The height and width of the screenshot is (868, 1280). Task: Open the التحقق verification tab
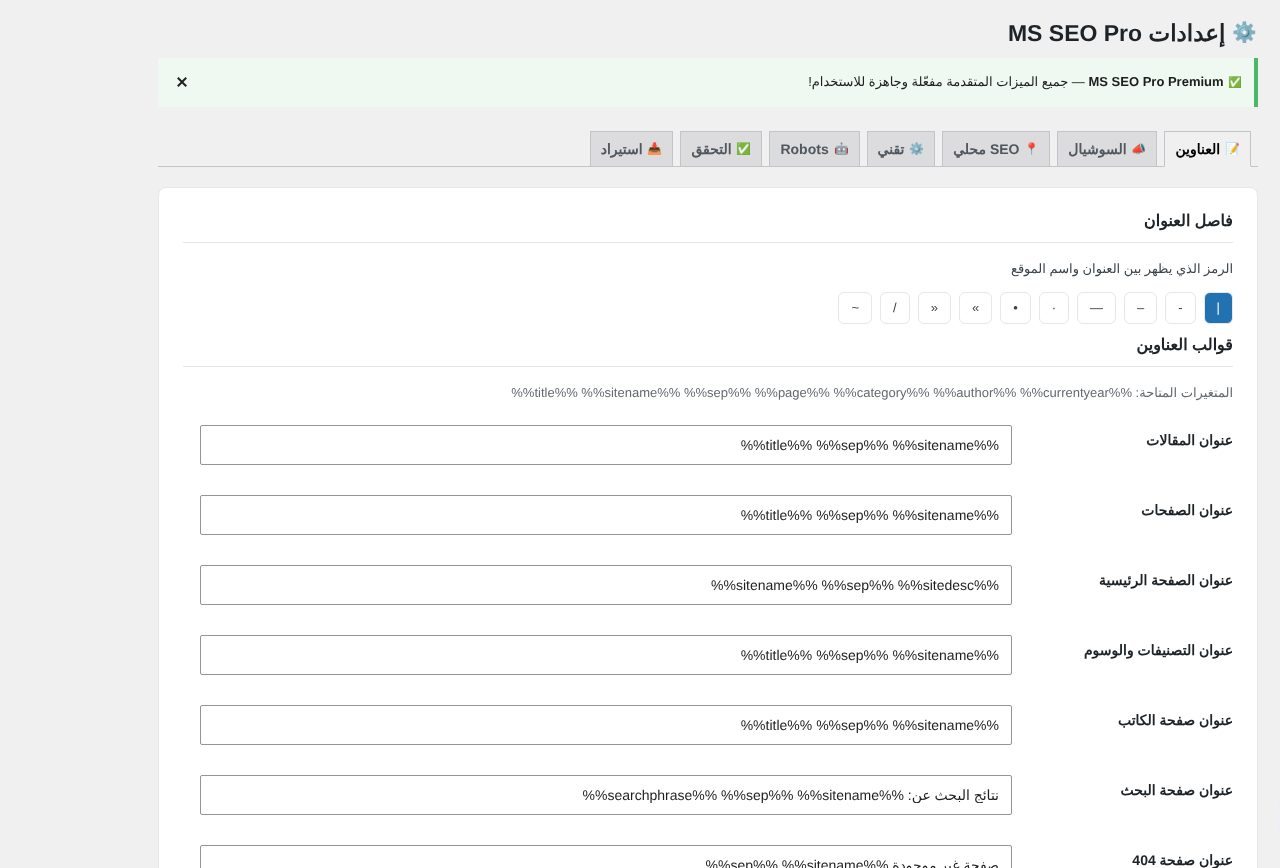tap(721, 149)
